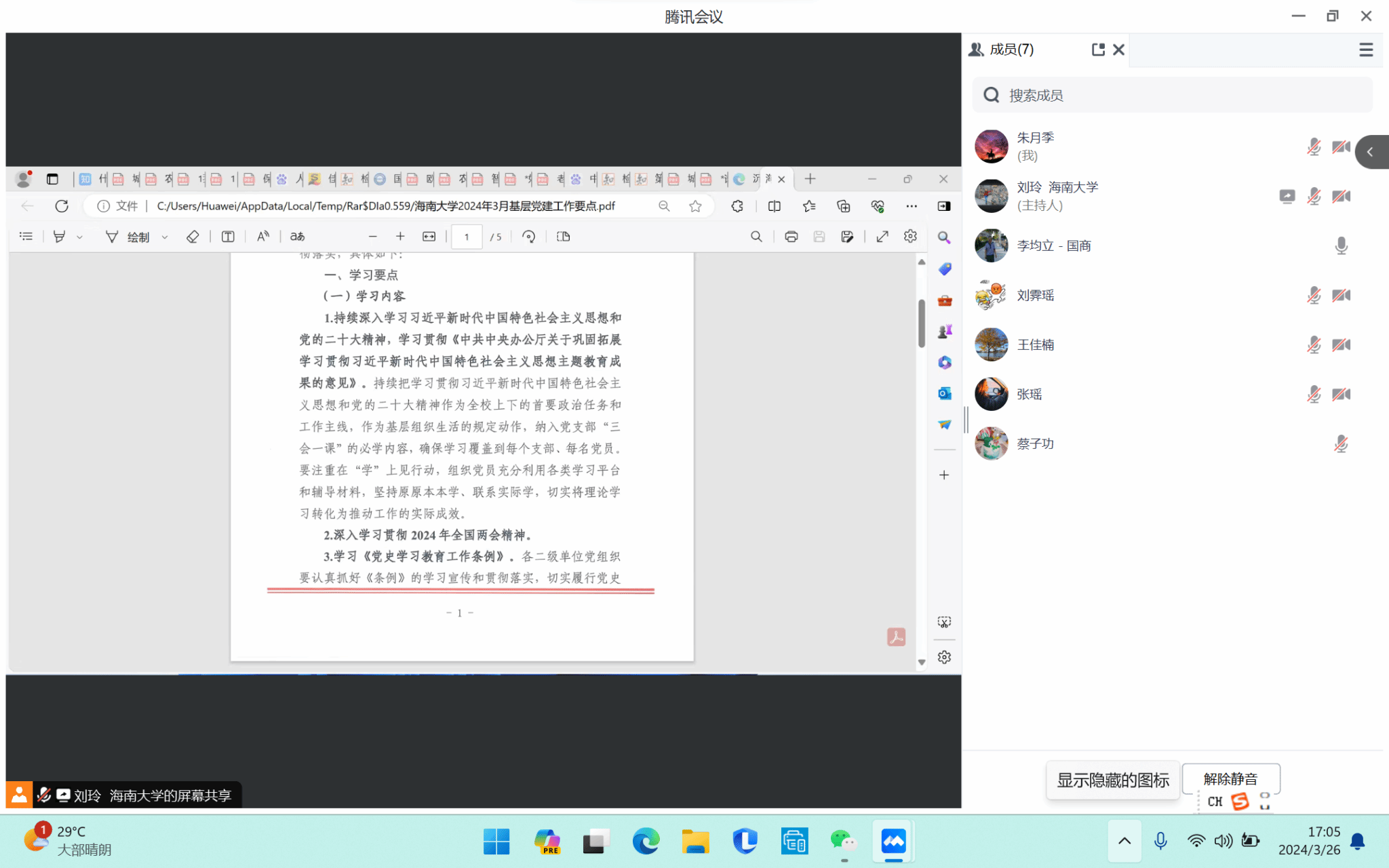Expand the collapsed side arrow tab

(x=1371, y=152)
